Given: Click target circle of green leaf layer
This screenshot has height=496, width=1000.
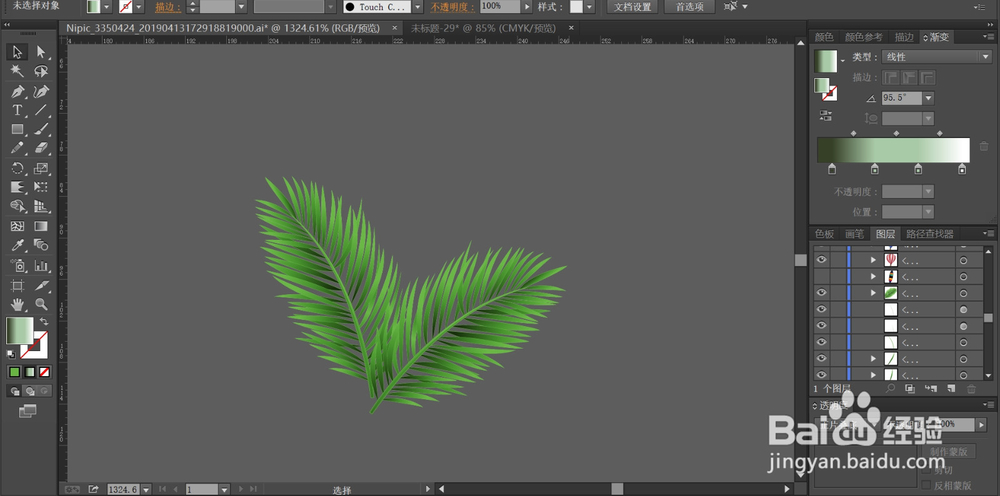Looking at the screenshot, I should click(x=963, y=293).
